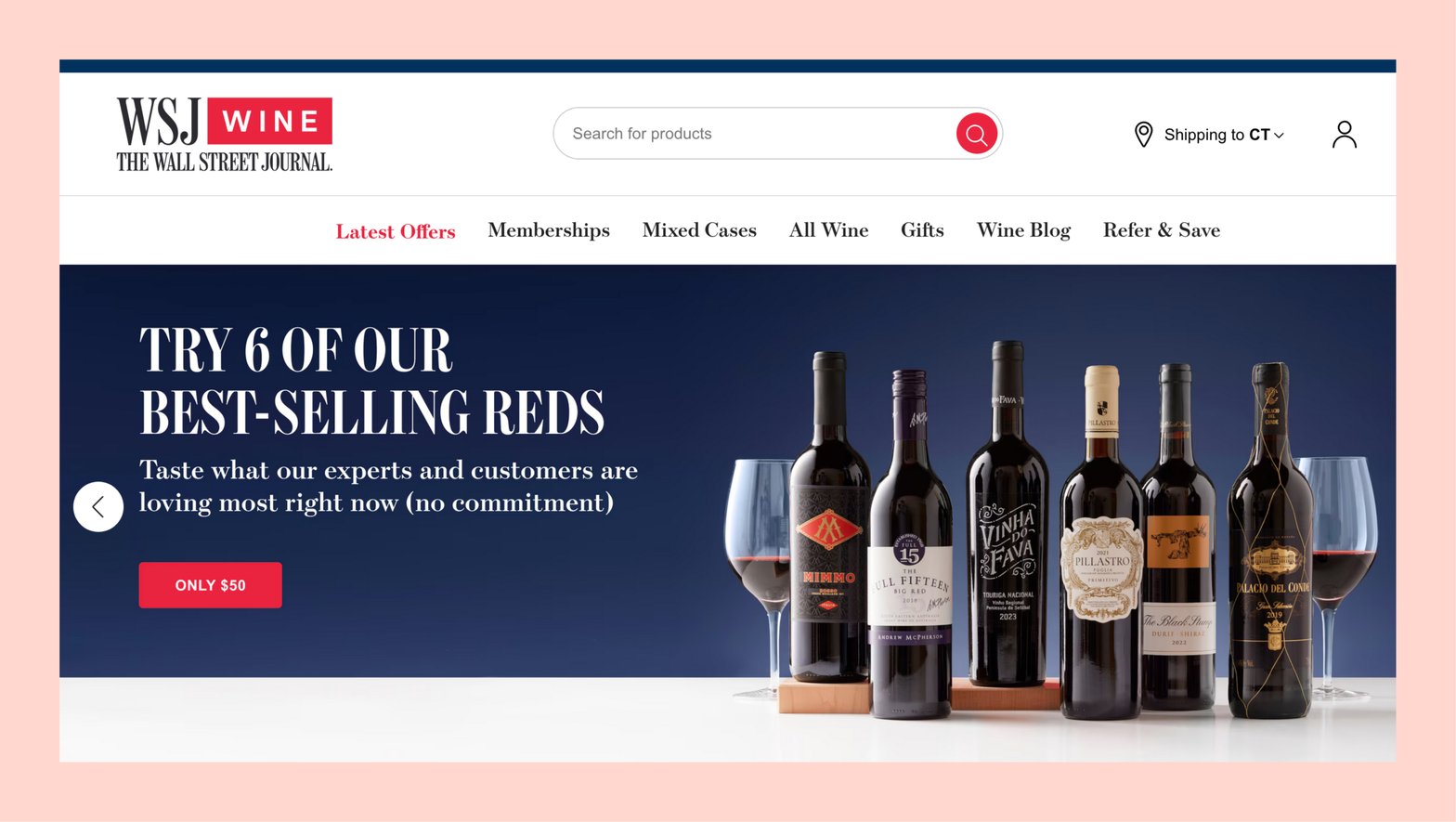The width and height of the screenshot is (1456, 822).
Task: Go to All Wine section
Action: (829, 230)
